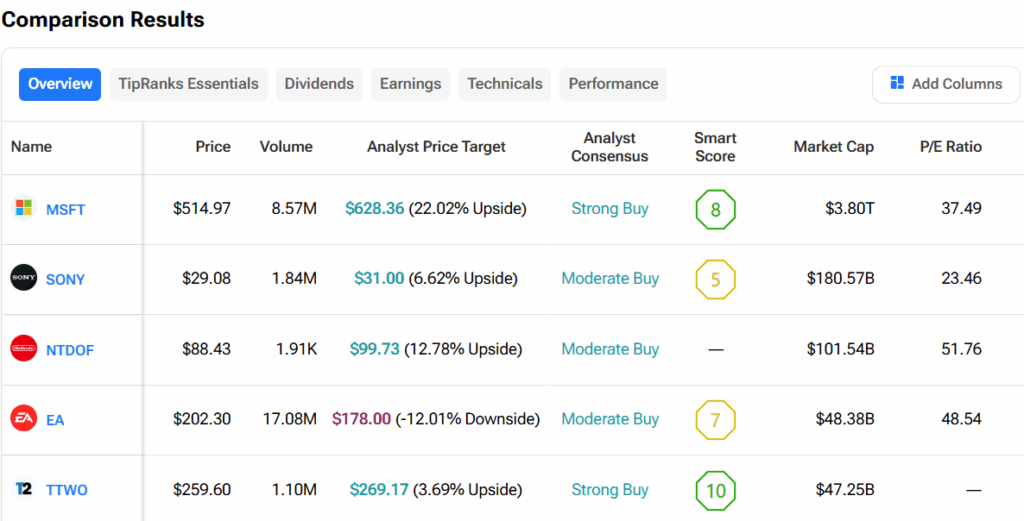The height and width of the screenshot is (521, 1024).
Task: Click EA volume 17.08M
Action: point(289,419)
